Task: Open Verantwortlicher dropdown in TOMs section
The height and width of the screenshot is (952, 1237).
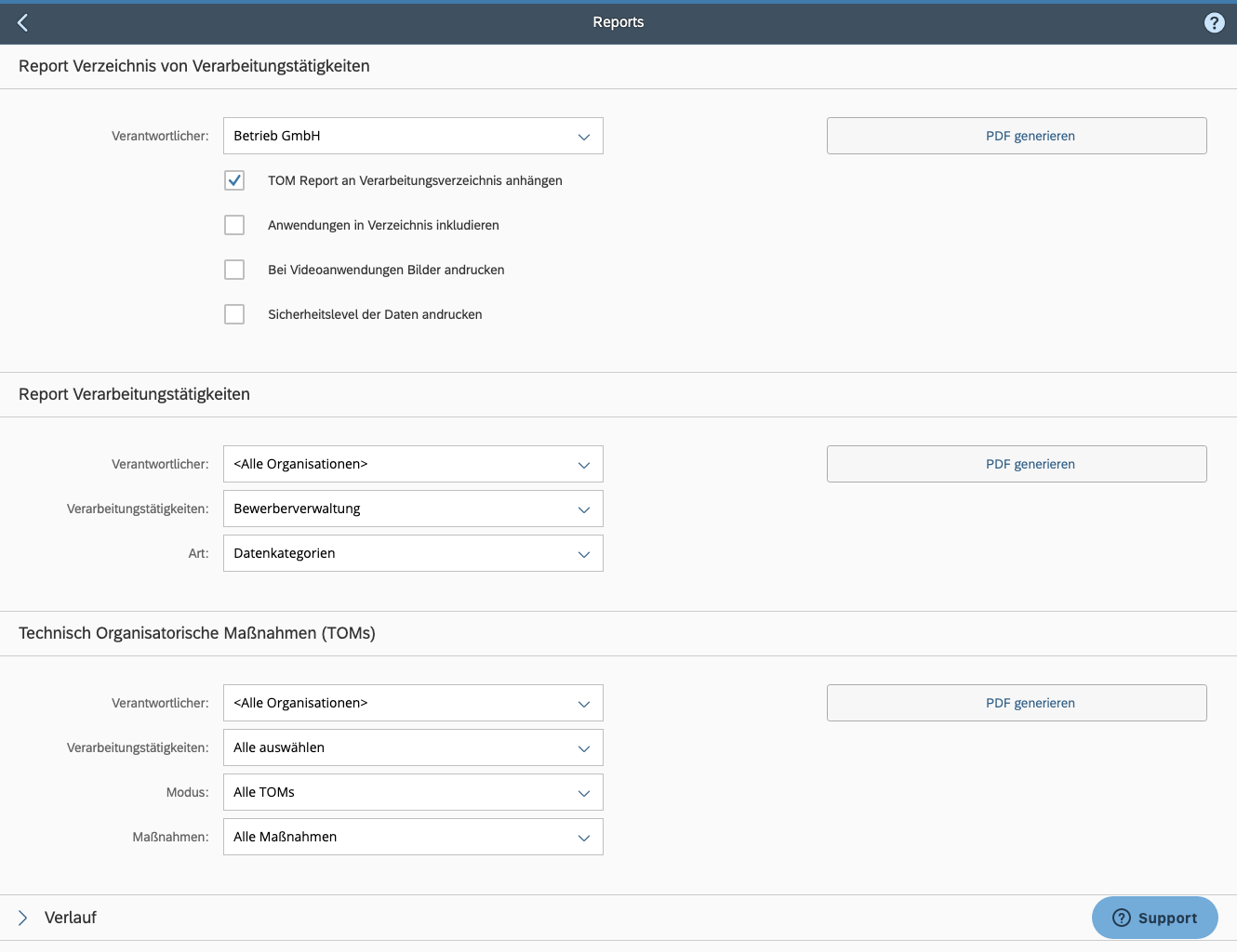Action: click(x=413, y=703)
